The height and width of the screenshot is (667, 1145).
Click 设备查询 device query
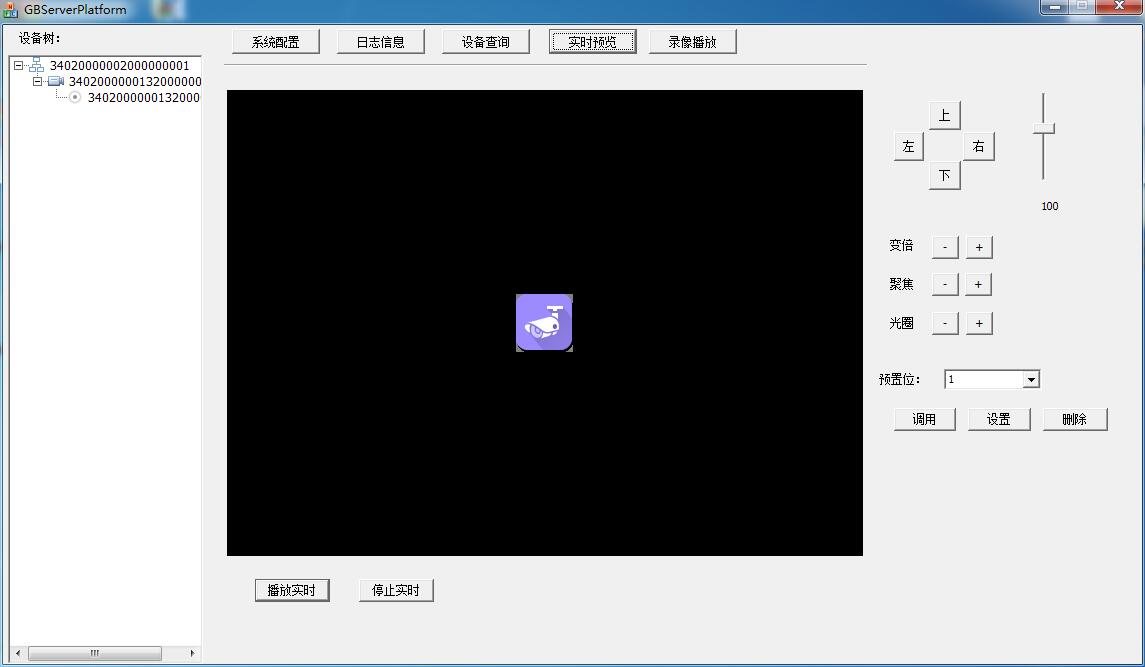pyautogui.click(x=486, y=41)
